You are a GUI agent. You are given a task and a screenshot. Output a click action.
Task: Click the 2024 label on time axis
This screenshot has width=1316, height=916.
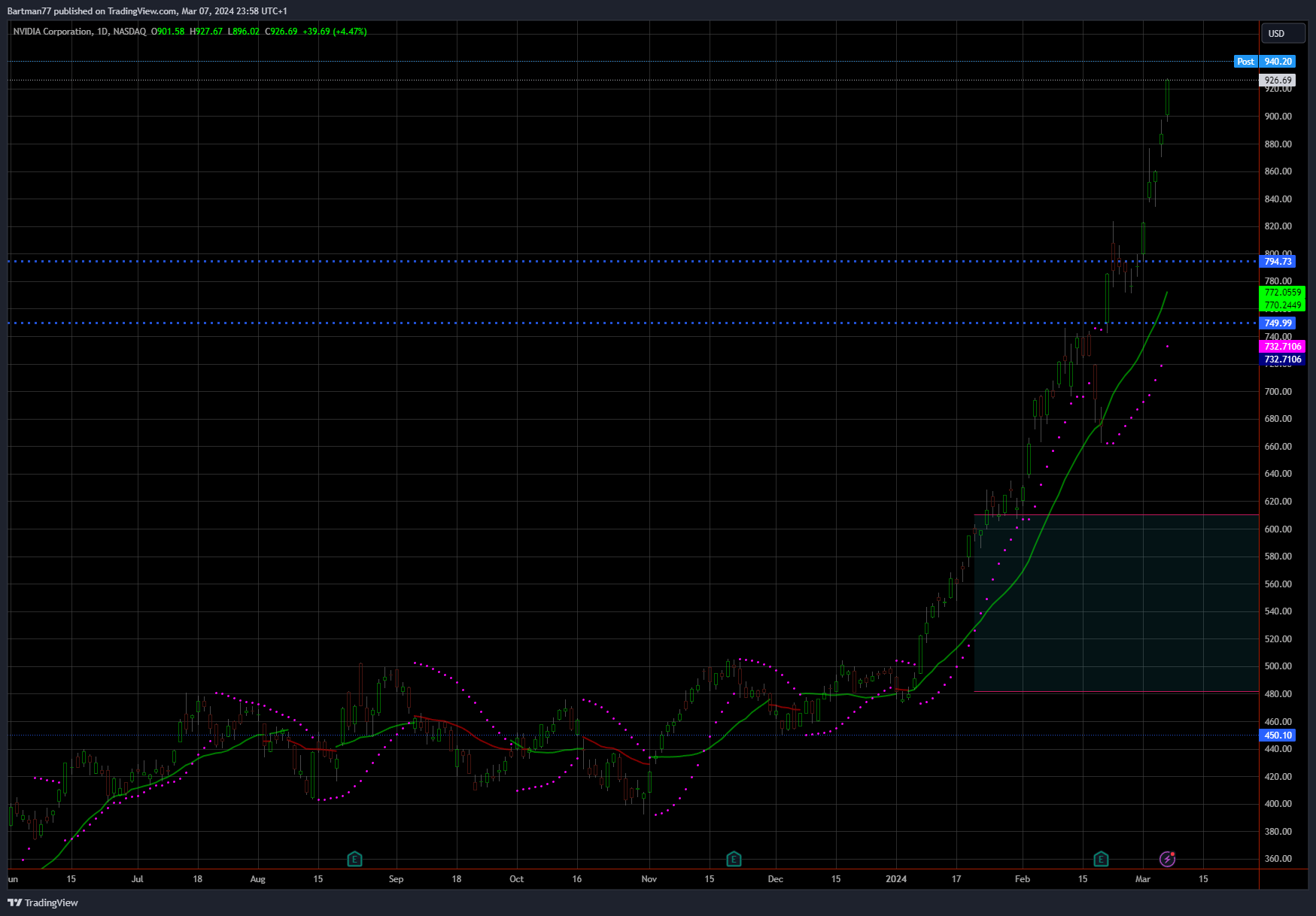(896, 879)
